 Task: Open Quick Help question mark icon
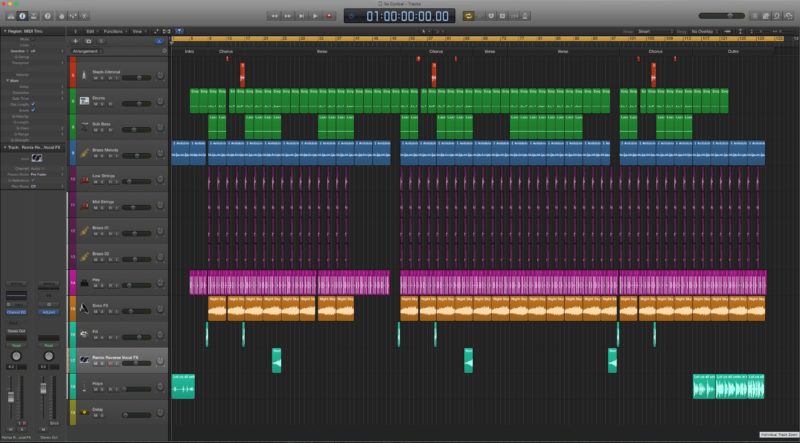point(48,16)
